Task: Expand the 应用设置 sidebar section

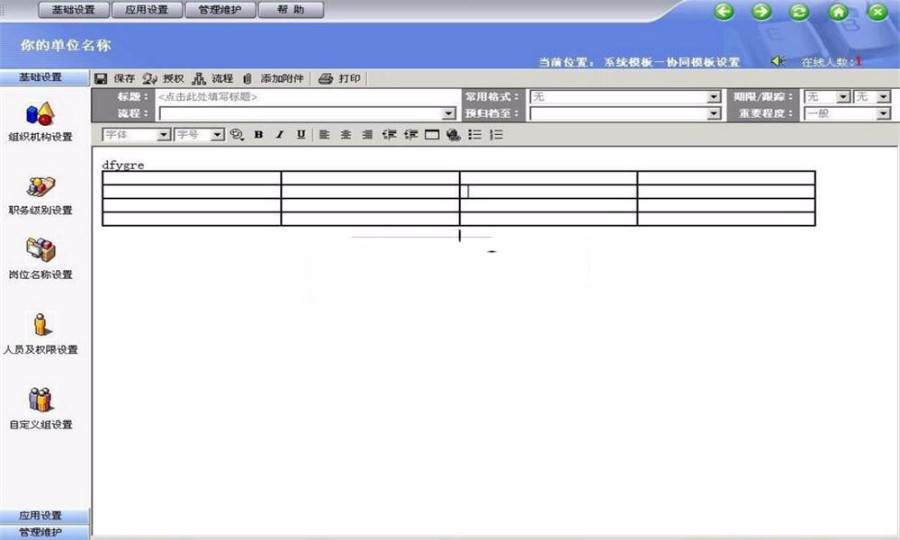Action: pyautogui.click(x=44, y=515)
